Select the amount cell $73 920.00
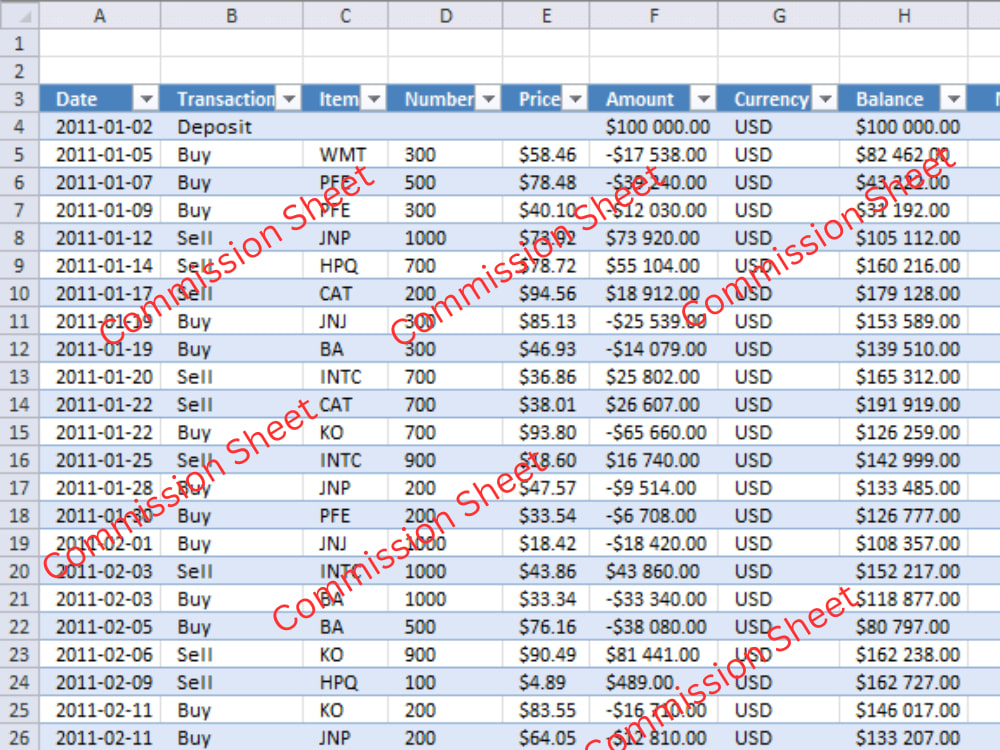This screenshot has width=1000, height=750. (x=654, y=238)
